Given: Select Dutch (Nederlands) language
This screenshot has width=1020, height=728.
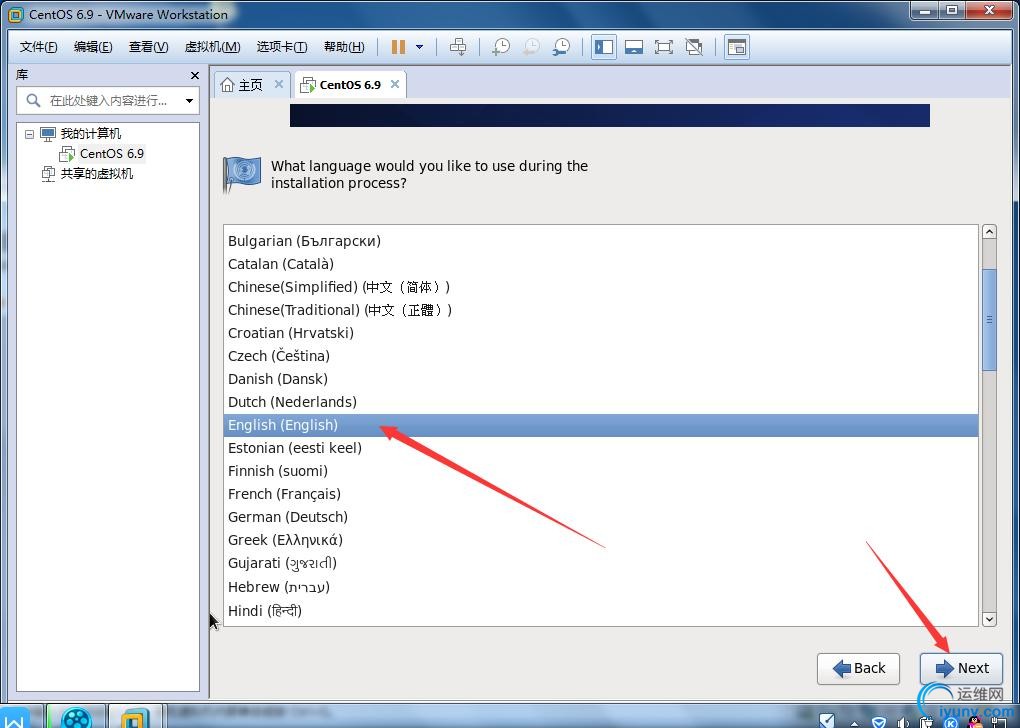Looking at the screenshot, I should tap(601, 402).
